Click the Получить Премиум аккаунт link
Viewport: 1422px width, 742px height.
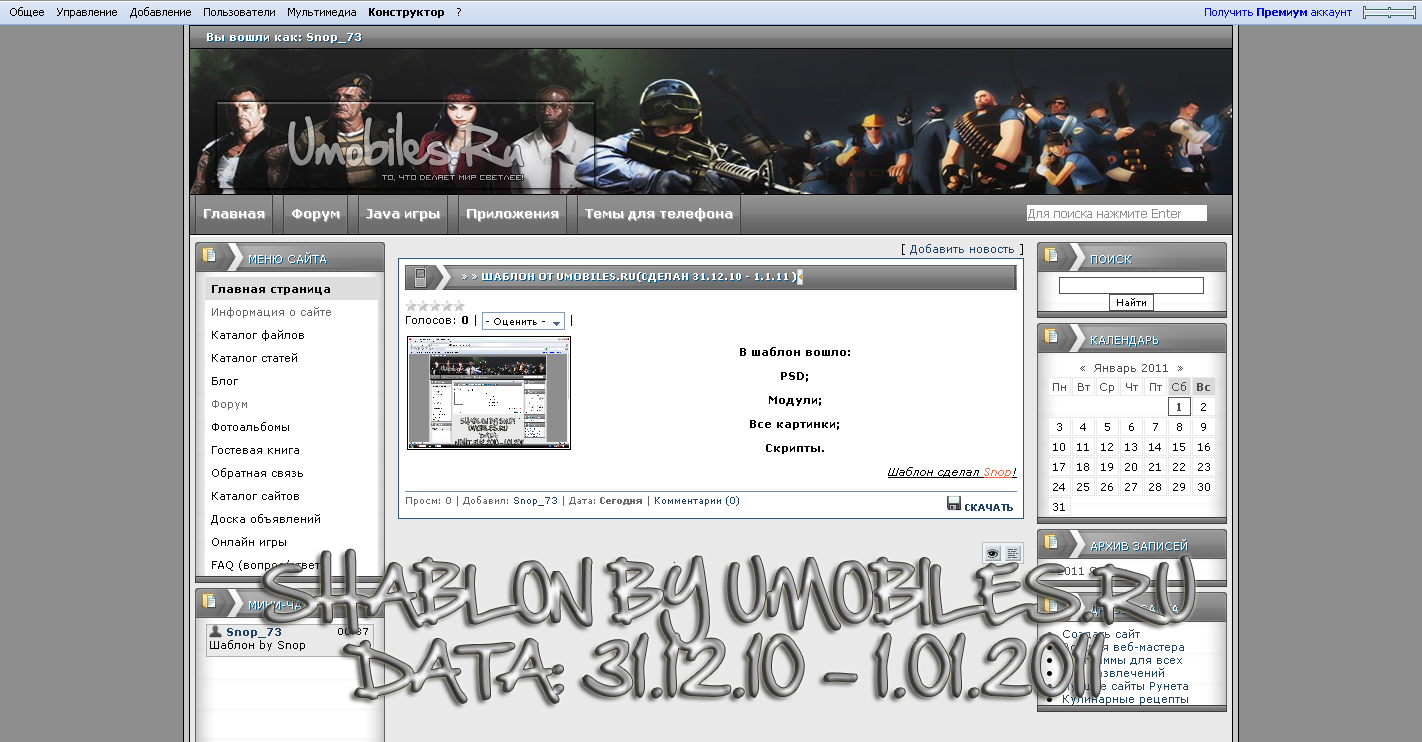(1278, 12)
